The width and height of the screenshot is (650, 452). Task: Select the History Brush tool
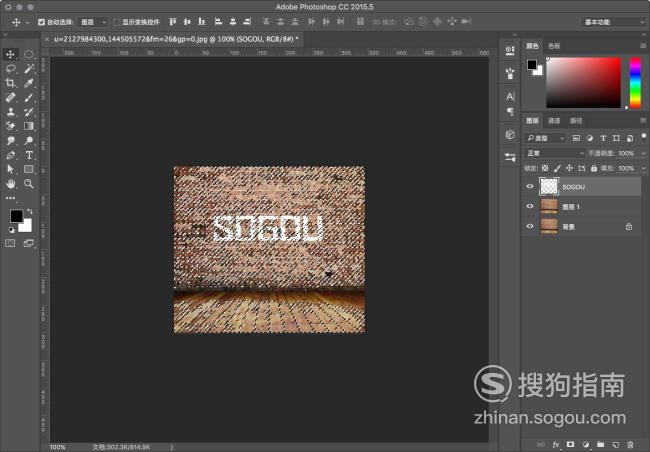click(29, 112)
